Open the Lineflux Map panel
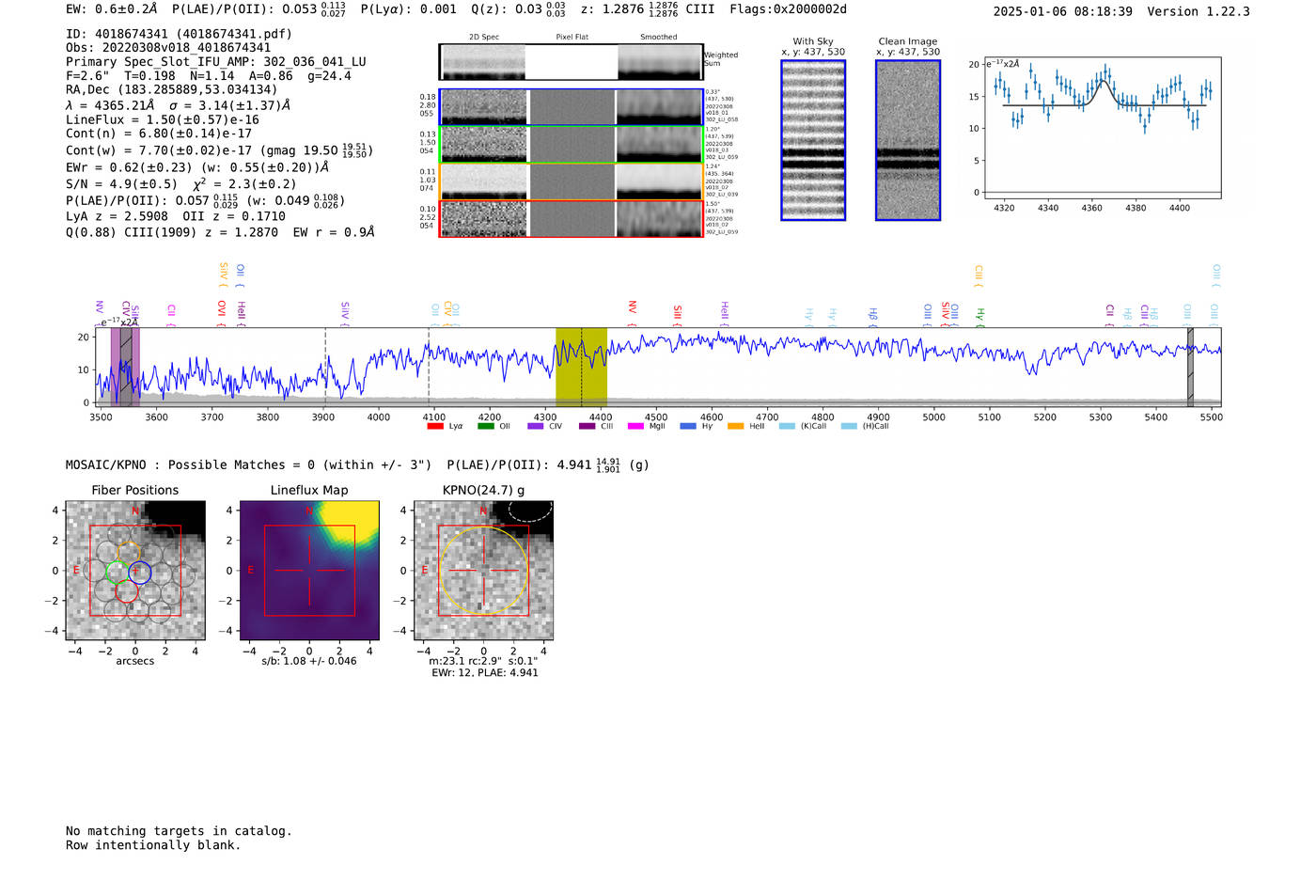The width and height of the screenshot is (1316, 896). (309, 571)
